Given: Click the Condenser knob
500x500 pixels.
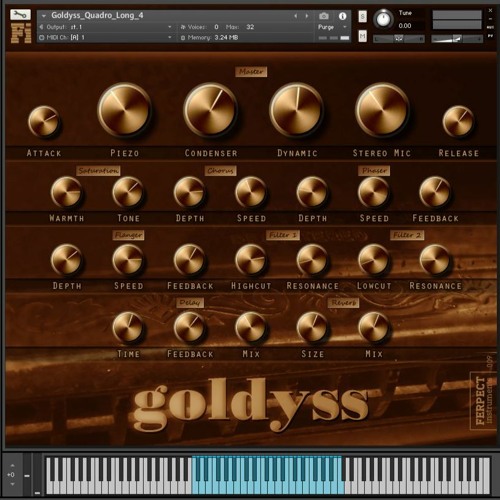Looking at the screenshot, I should 210,110.
